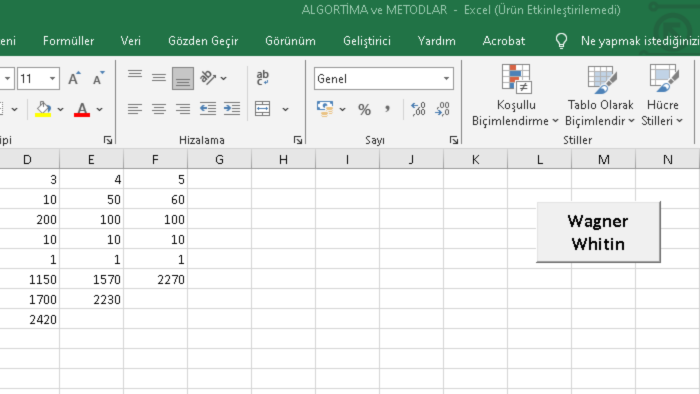Expand fill color palette arrow
The width and height of the screenshot is (700, 394).
(60, 109)
